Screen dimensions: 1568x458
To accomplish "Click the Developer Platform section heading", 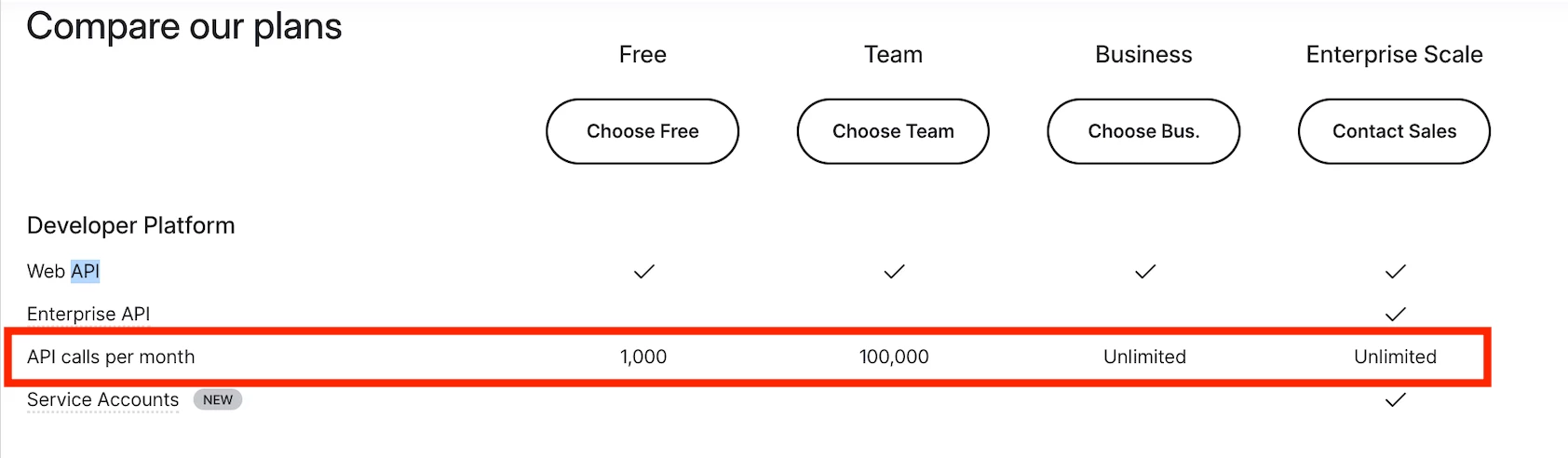I will [x=130, y=225].
